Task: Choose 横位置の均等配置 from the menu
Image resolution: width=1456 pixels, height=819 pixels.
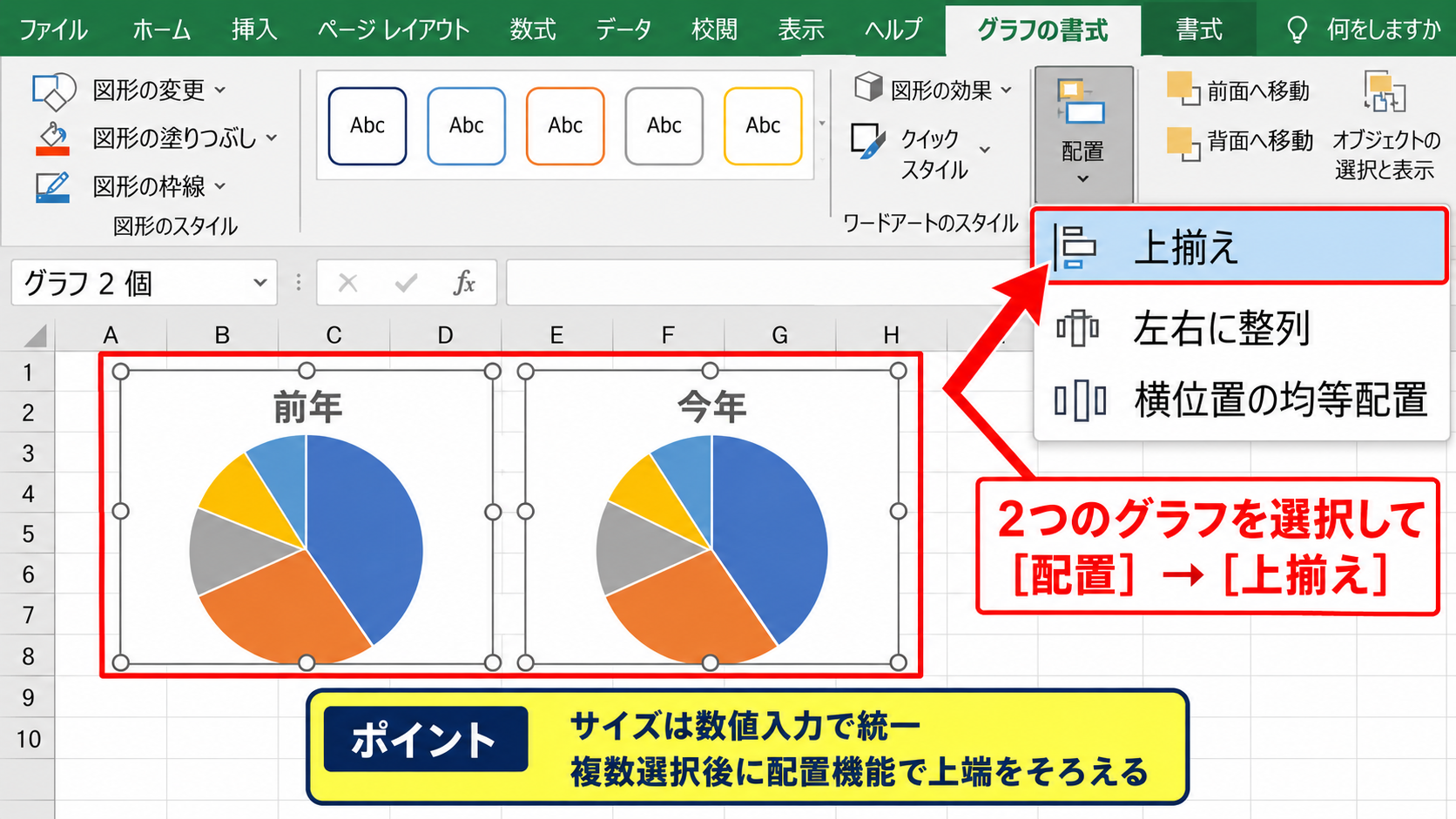Action: tap(1240, 400)
